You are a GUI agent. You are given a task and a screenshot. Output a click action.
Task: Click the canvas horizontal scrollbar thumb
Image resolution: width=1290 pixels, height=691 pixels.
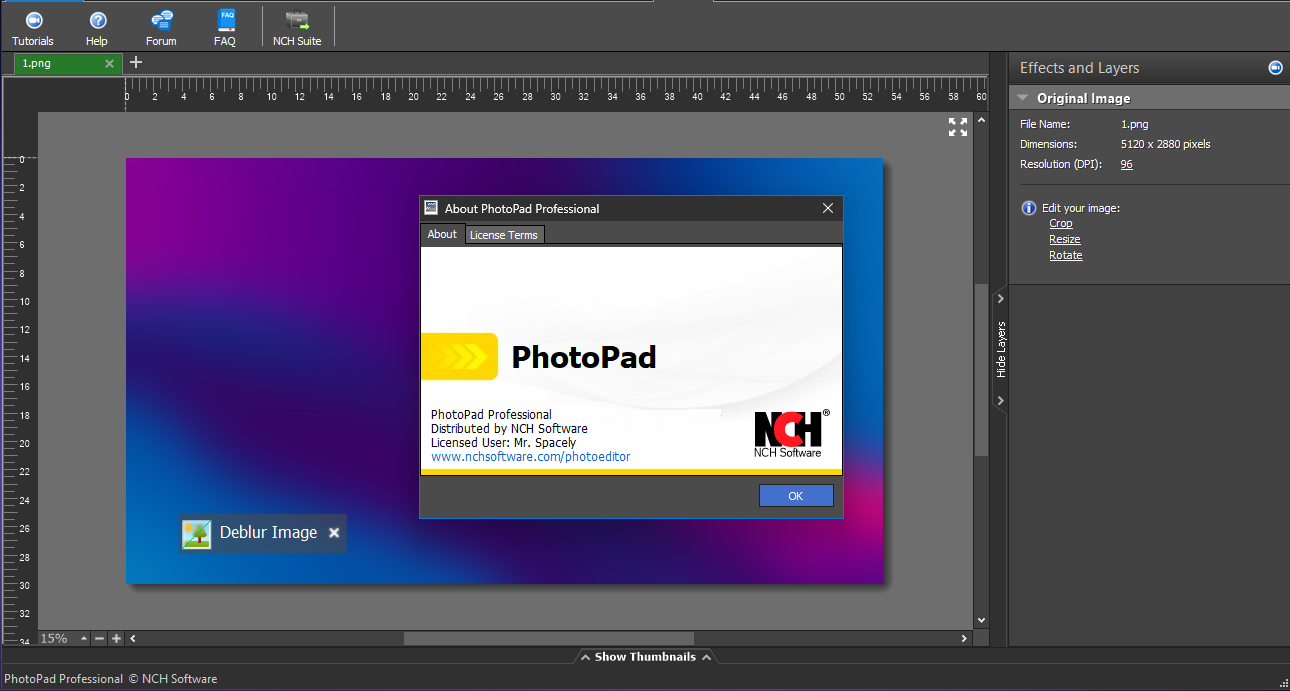[x=548, y=638]
